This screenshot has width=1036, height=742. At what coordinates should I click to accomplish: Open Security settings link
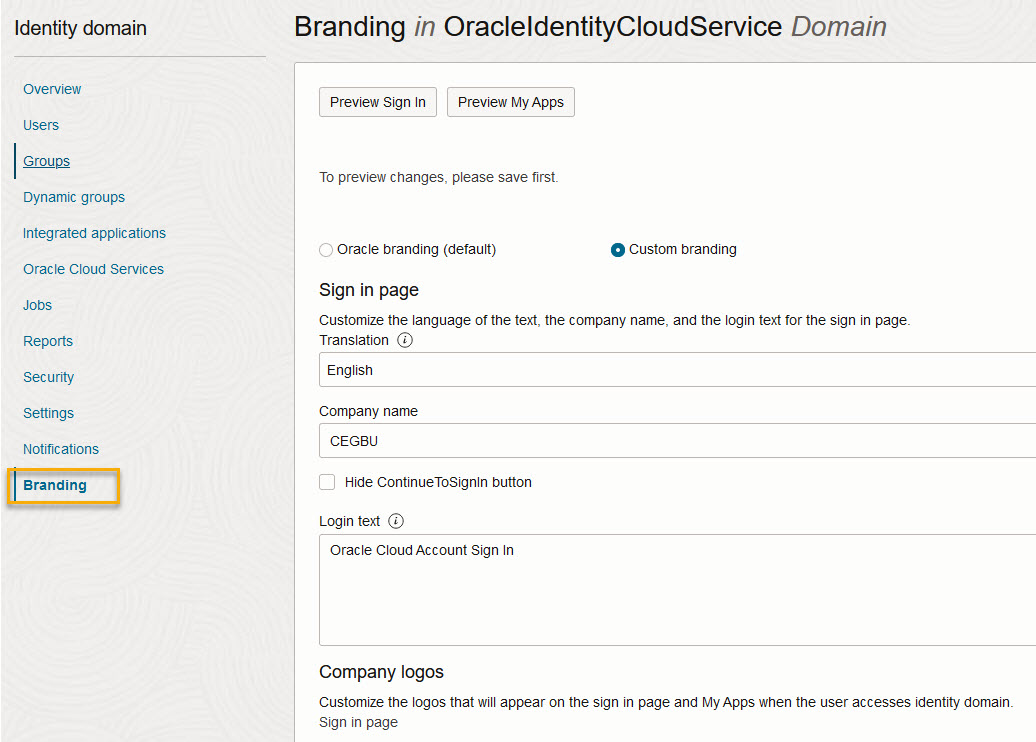coord(49,377)
